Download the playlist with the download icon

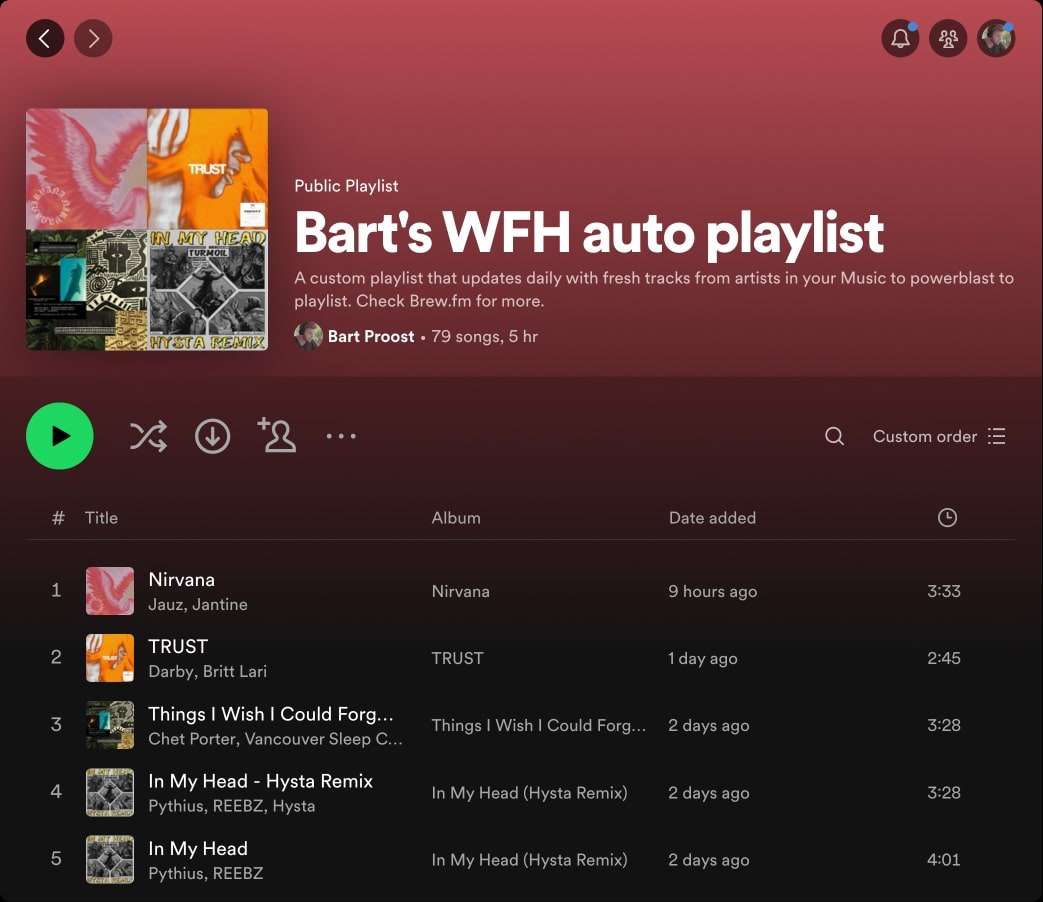(x=212, y=436)
